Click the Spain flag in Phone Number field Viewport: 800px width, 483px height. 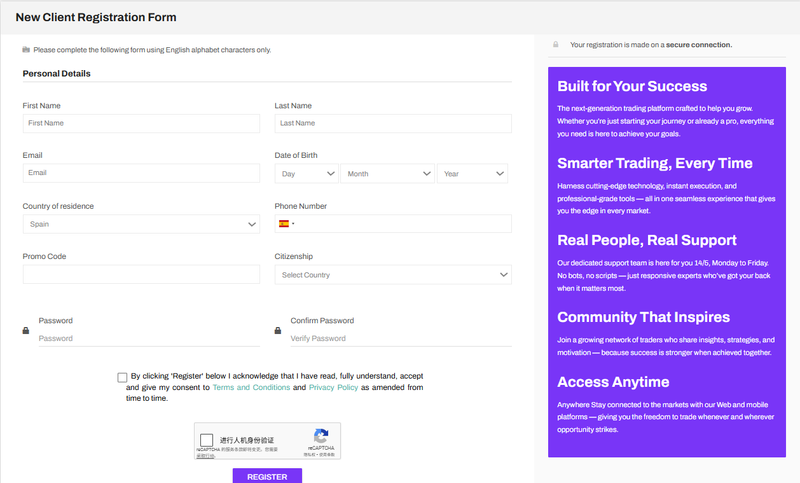[284, 223]
